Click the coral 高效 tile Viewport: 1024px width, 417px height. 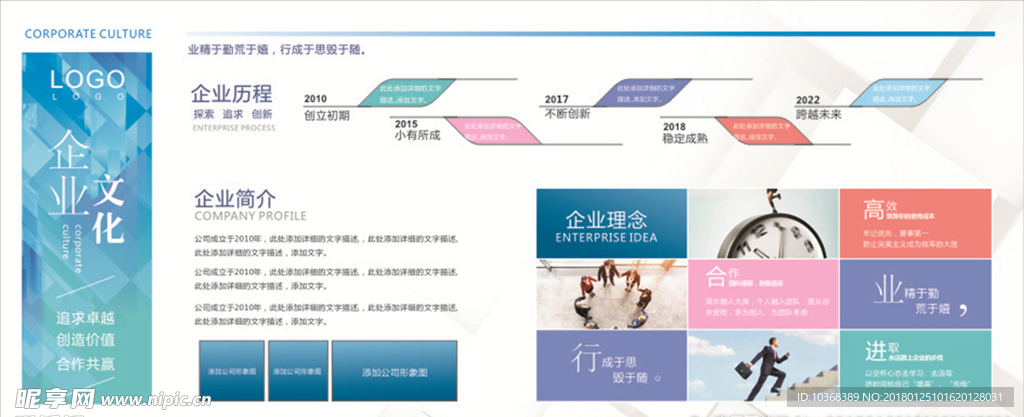click(x=914, y=223)
